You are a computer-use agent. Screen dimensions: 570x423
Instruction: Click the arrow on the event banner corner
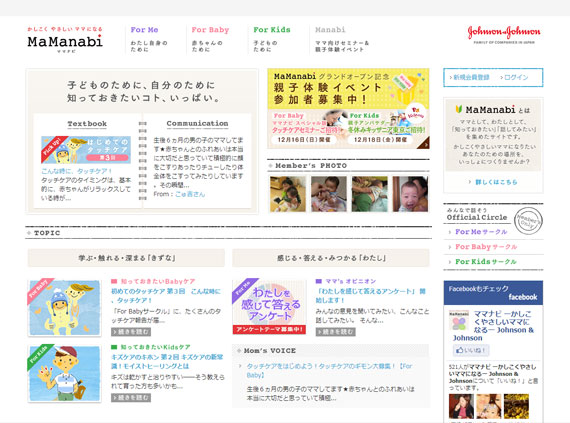coord(424,144)
